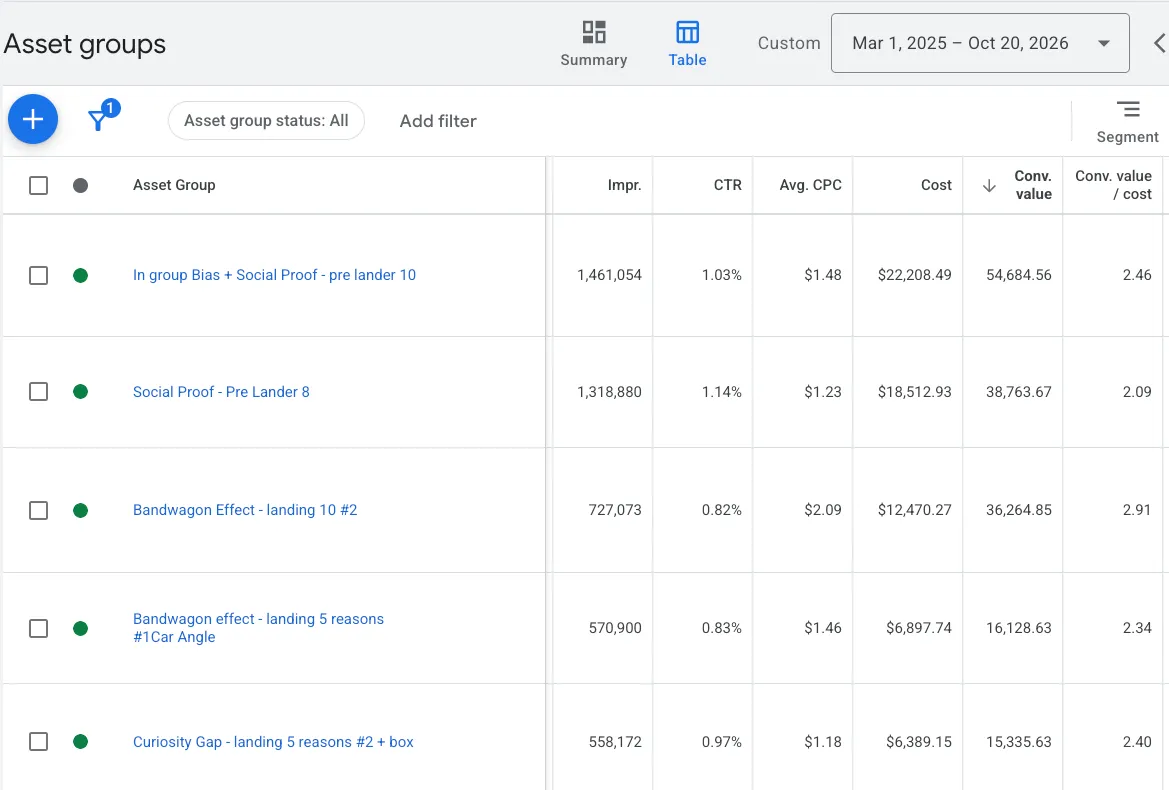The width and height of the screenshot is (1169, 790).
Task: Open the date range dropdown
Action: pyautogui.click(x=980, y=43)
